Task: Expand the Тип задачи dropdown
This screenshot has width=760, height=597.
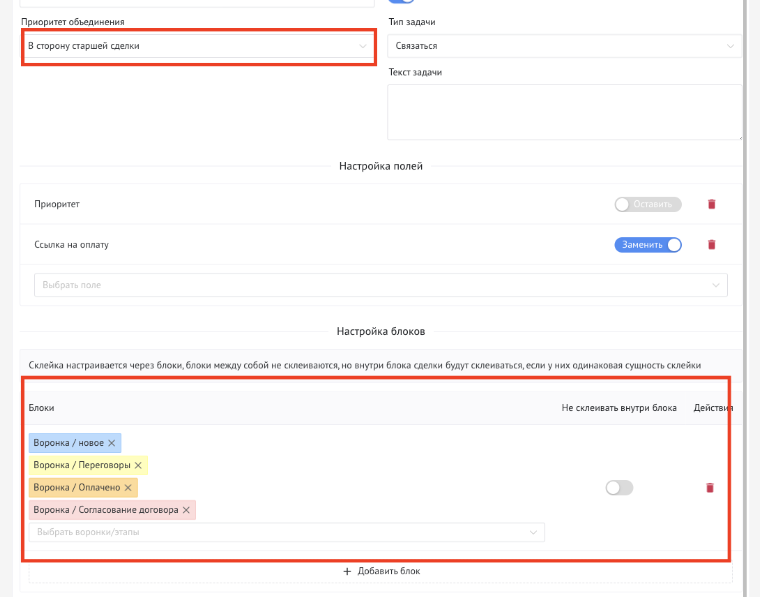Action: (564, 46)
